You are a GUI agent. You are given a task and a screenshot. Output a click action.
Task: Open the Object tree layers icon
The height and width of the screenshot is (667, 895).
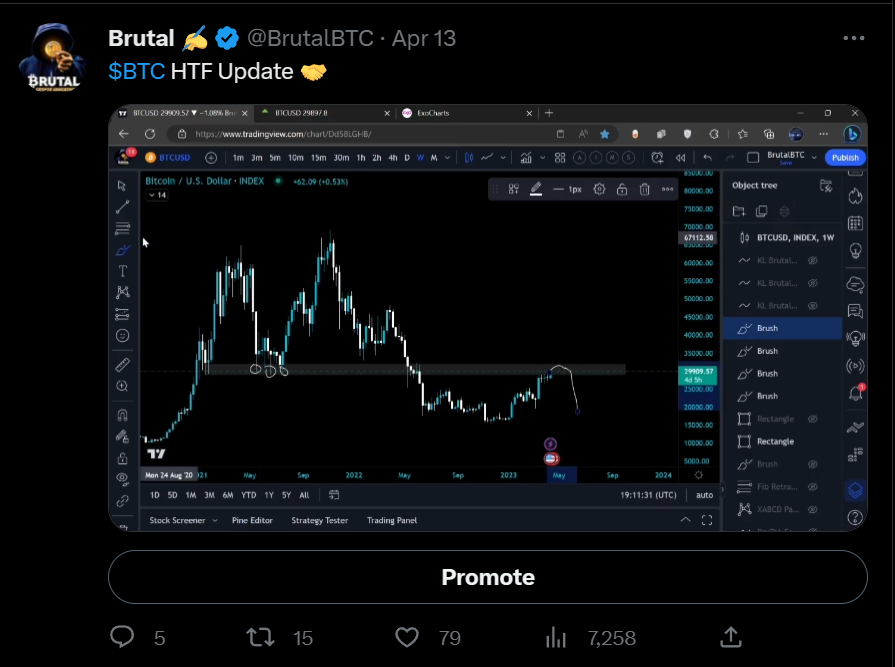[x=855, y=490]
